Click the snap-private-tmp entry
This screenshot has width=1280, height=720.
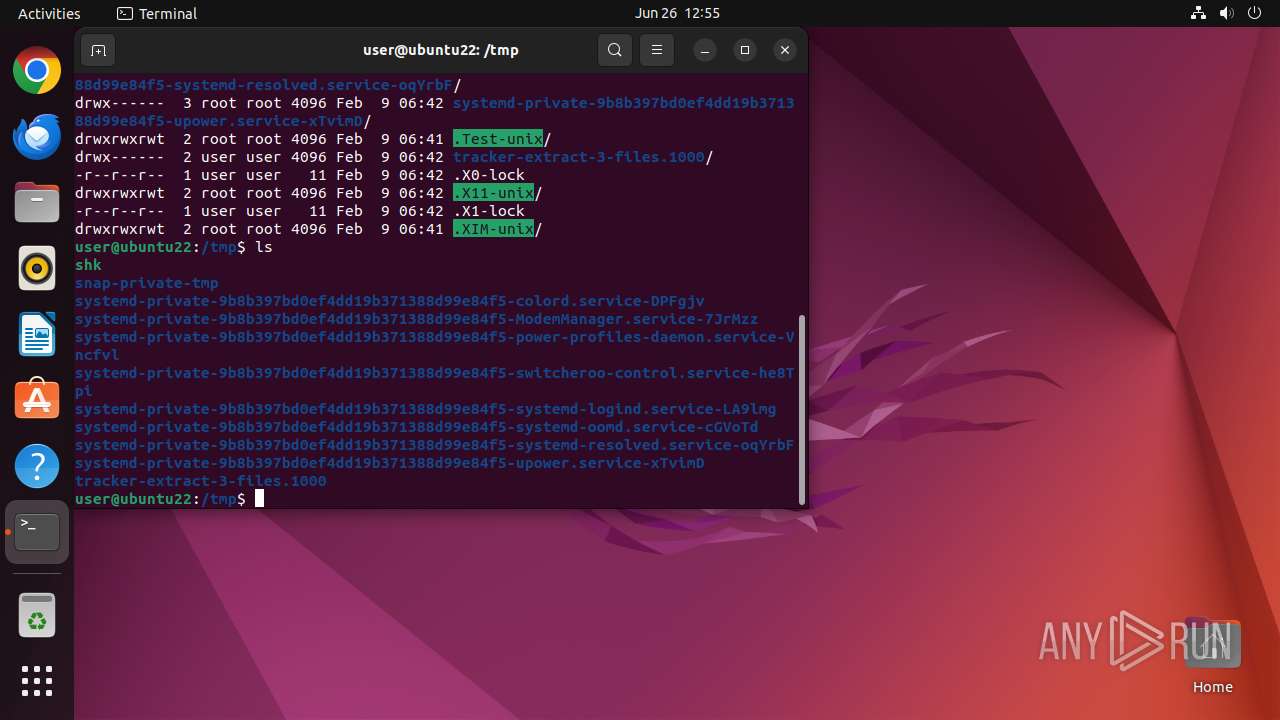point(147,283)
